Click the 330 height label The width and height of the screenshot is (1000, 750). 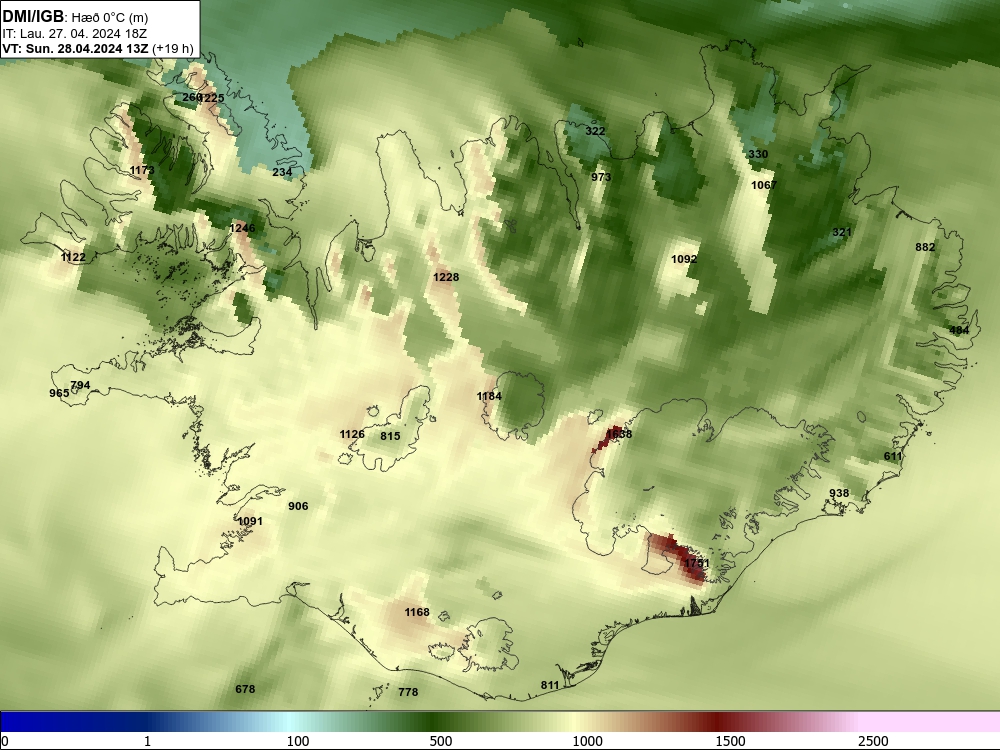point(758,154)
